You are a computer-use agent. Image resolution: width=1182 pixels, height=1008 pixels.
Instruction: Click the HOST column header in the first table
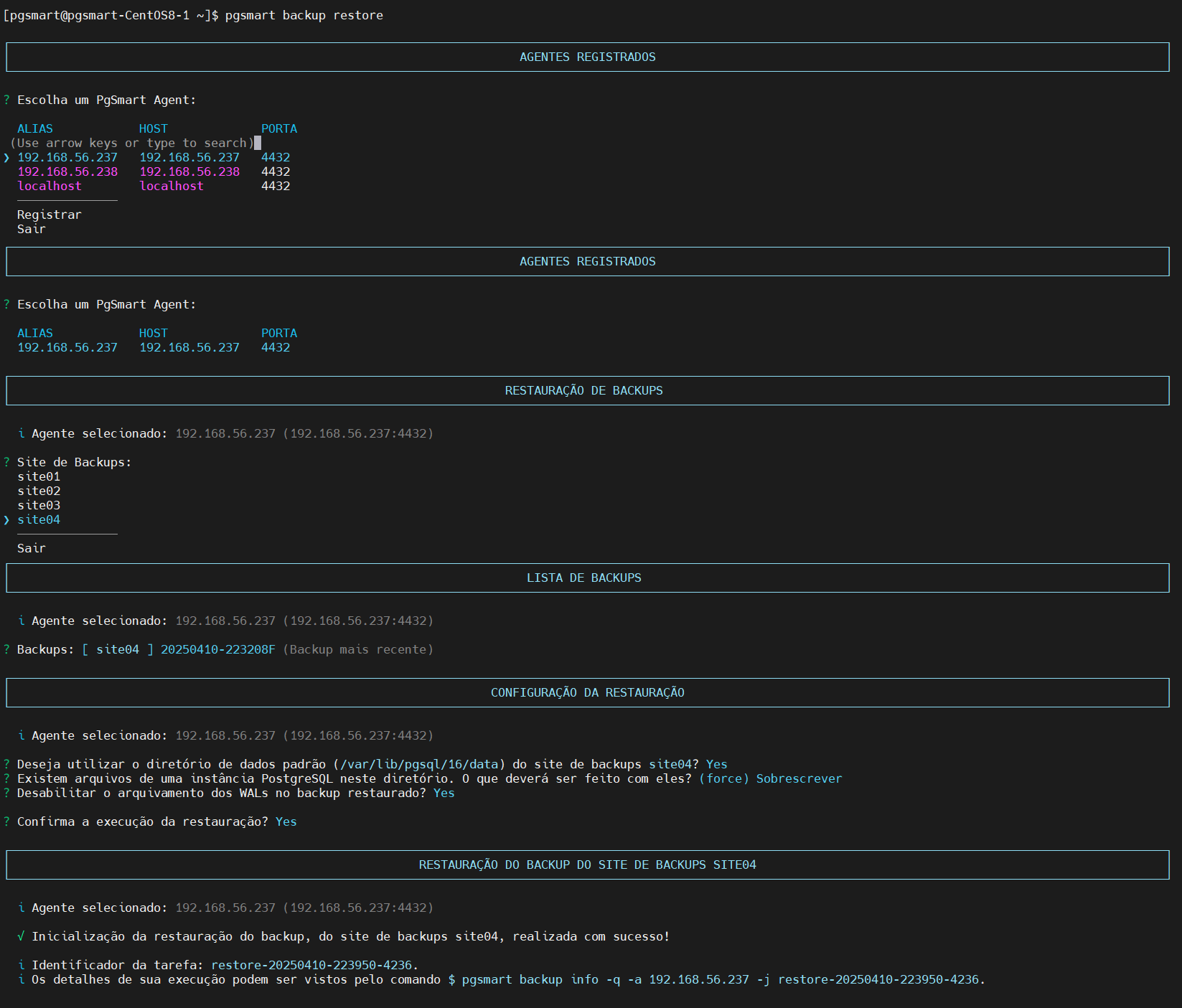(x=154, y=128)
